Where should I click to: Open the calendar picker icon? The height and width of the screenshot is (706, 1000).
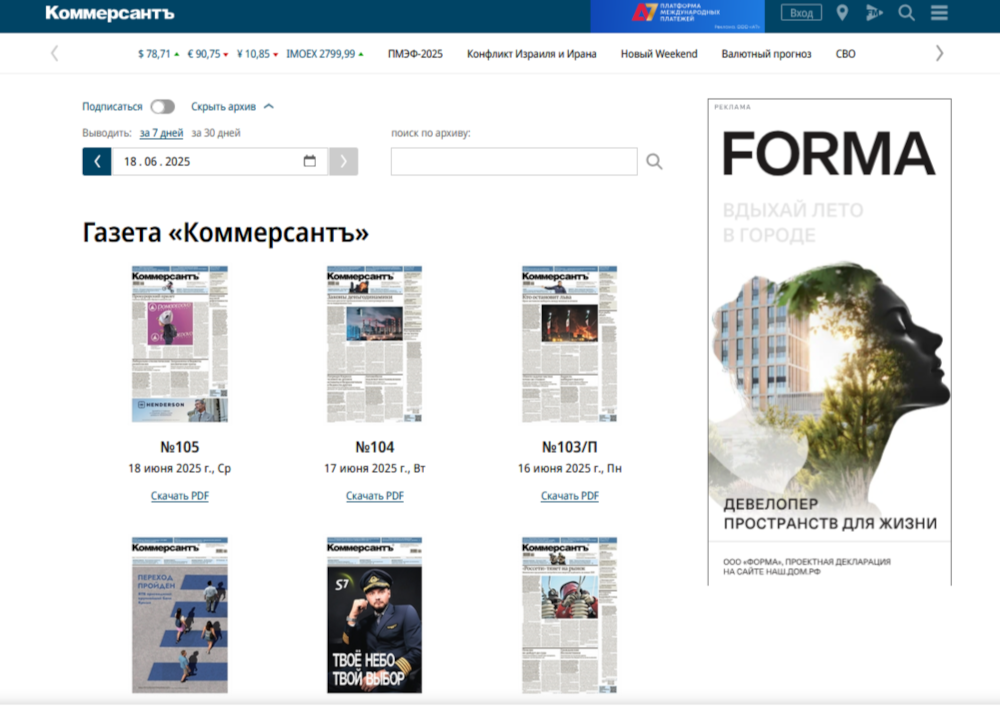[x=309, y=161]
